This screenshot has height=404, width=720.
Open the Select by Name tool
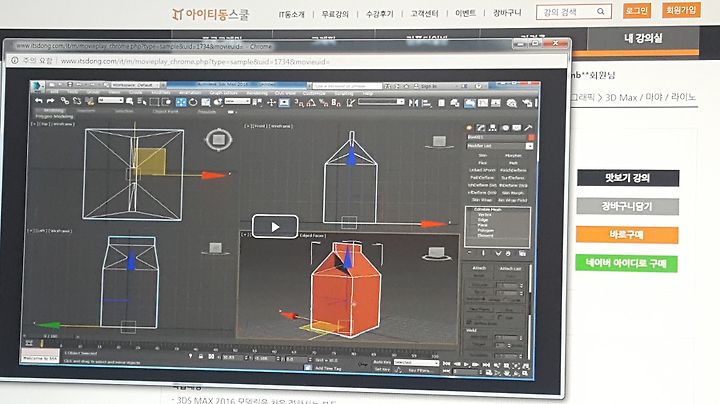click(141, 101)
